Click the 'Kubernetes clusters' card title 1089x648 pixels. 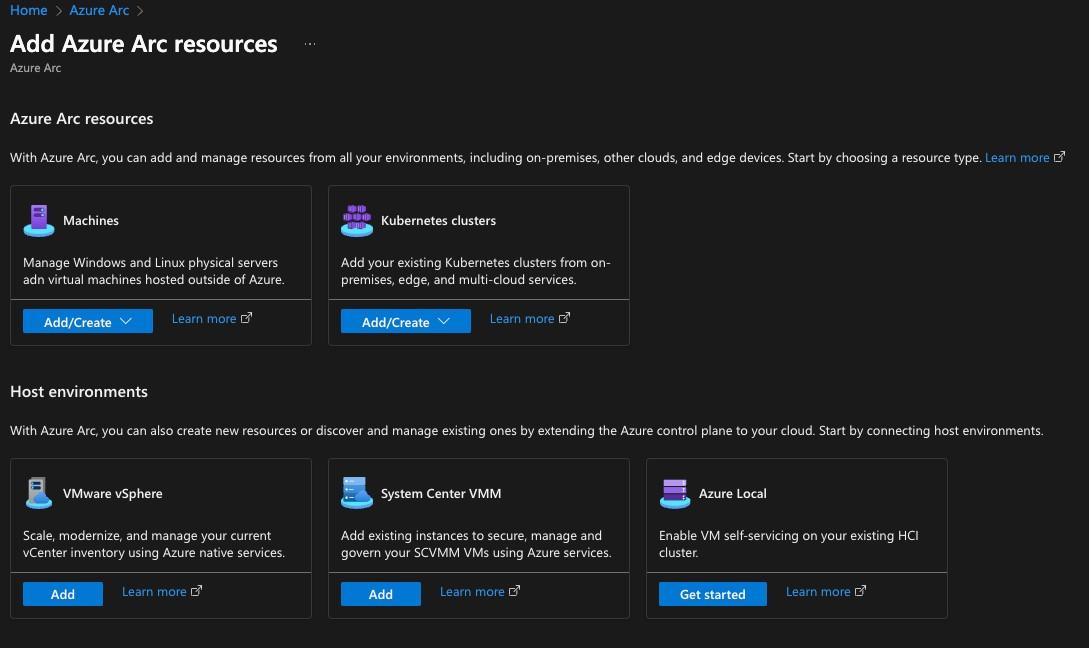coord(438,221)
